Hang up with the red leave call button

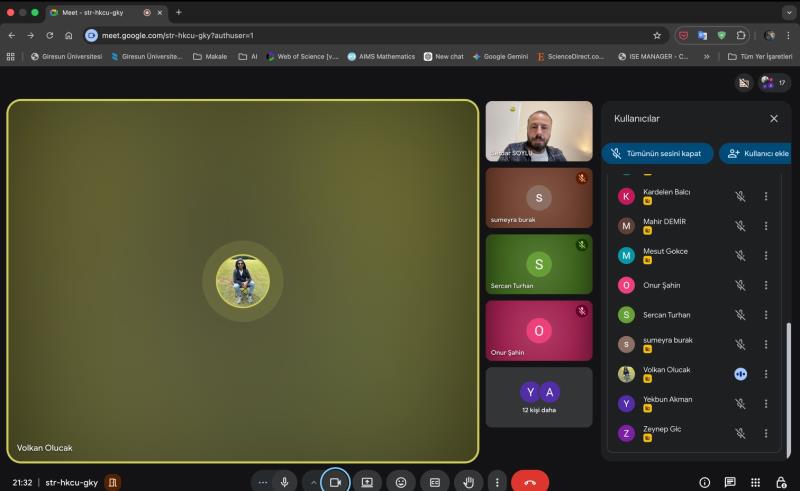click(529, 482)
